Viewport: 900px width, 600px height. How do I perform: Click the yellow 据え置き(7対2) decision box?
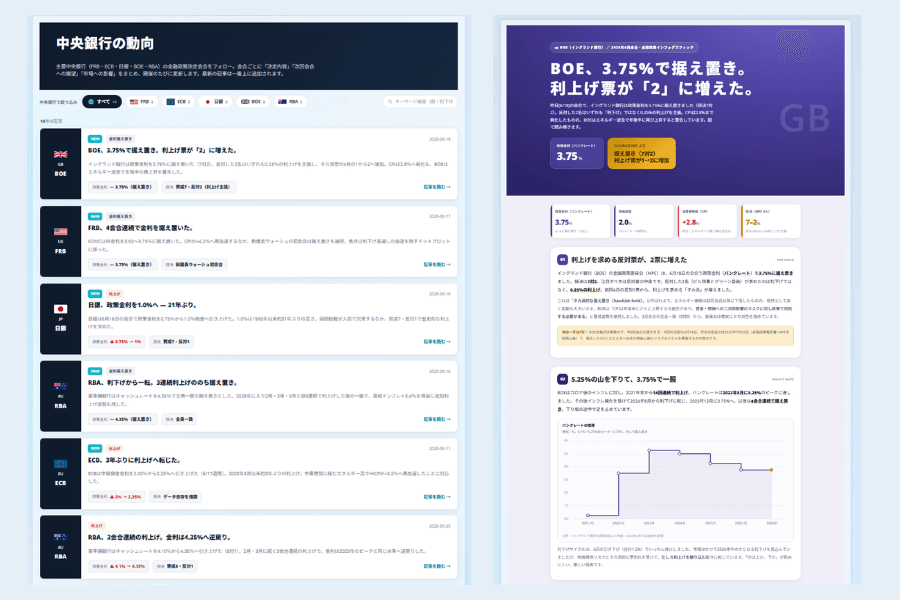[x=641, y=153]
